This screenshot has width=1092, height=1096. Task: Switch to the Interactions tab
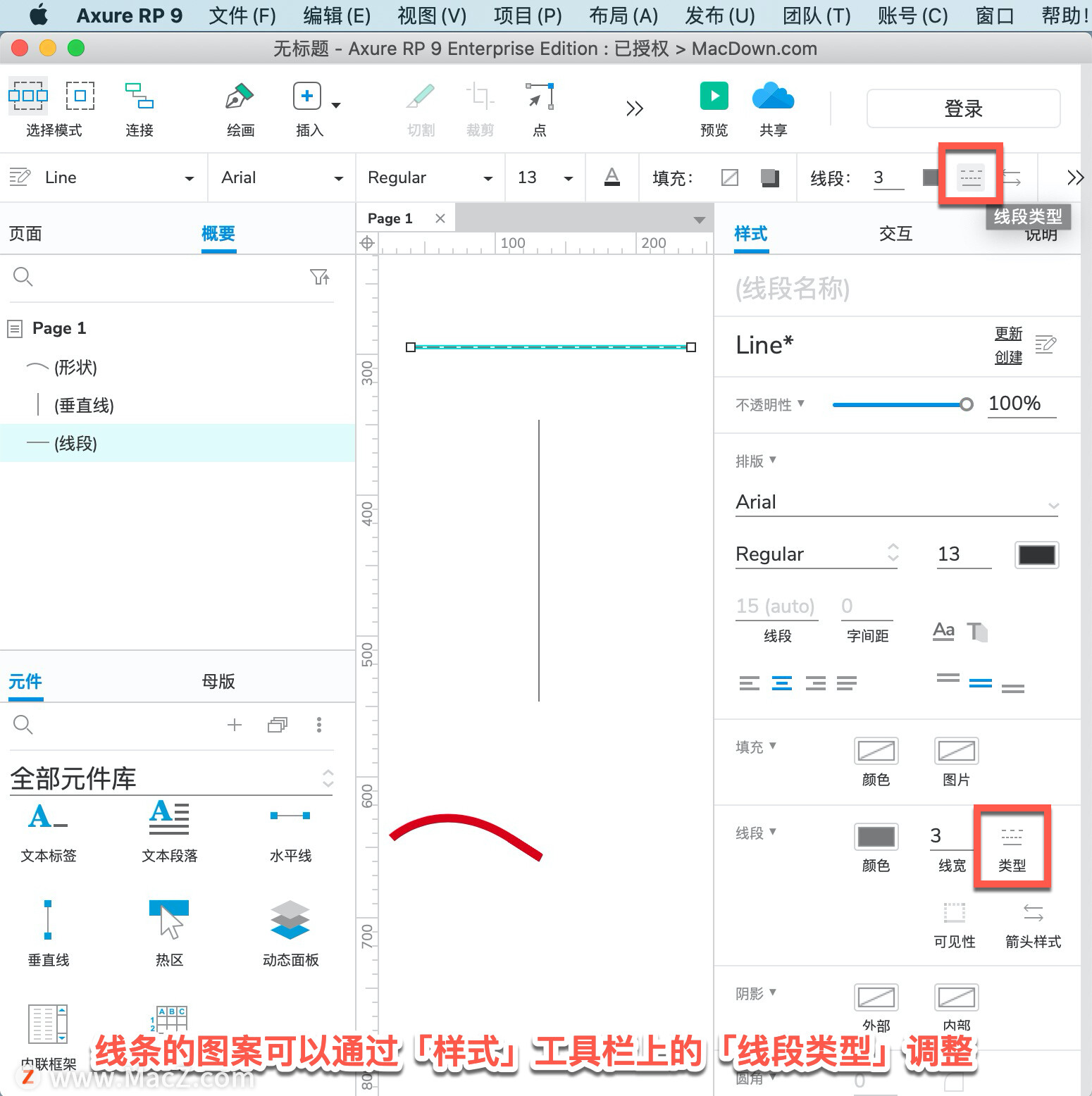click(896, 233)
